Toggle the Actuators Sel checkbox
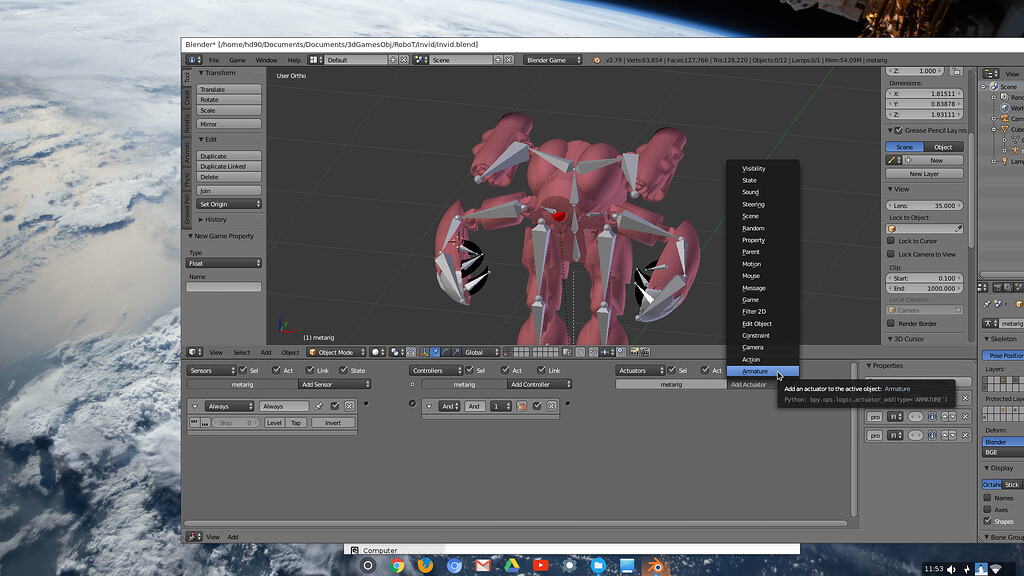The width and height of the screenshot is (1024, 576). [671, 370]
